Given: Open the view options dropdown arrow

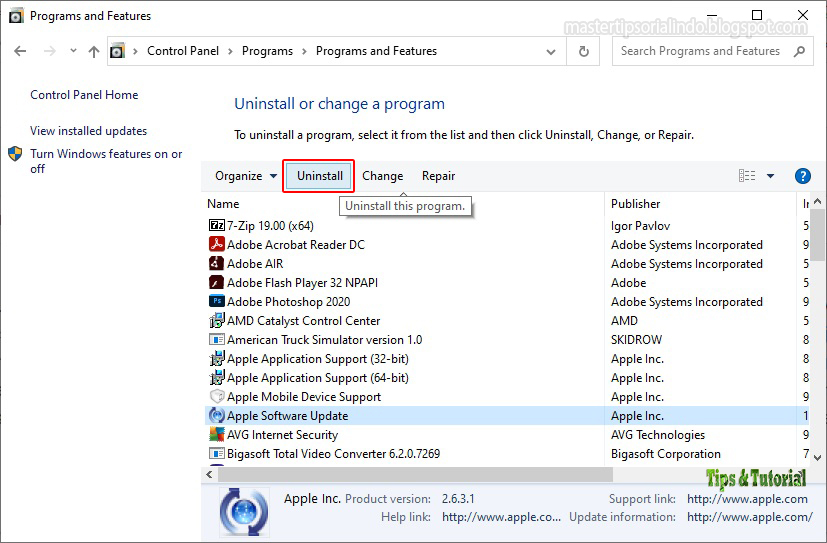Looking at the screenshot, I should [x=771, y=176].
